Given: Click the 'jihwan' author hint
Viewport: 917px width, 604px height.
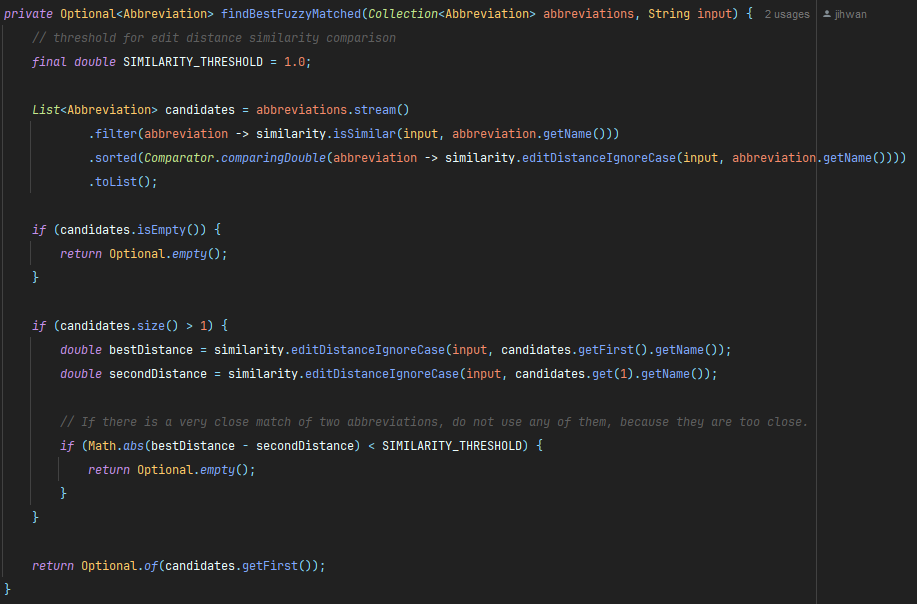Looking at the screenshot, I should (x=851, y=14).
